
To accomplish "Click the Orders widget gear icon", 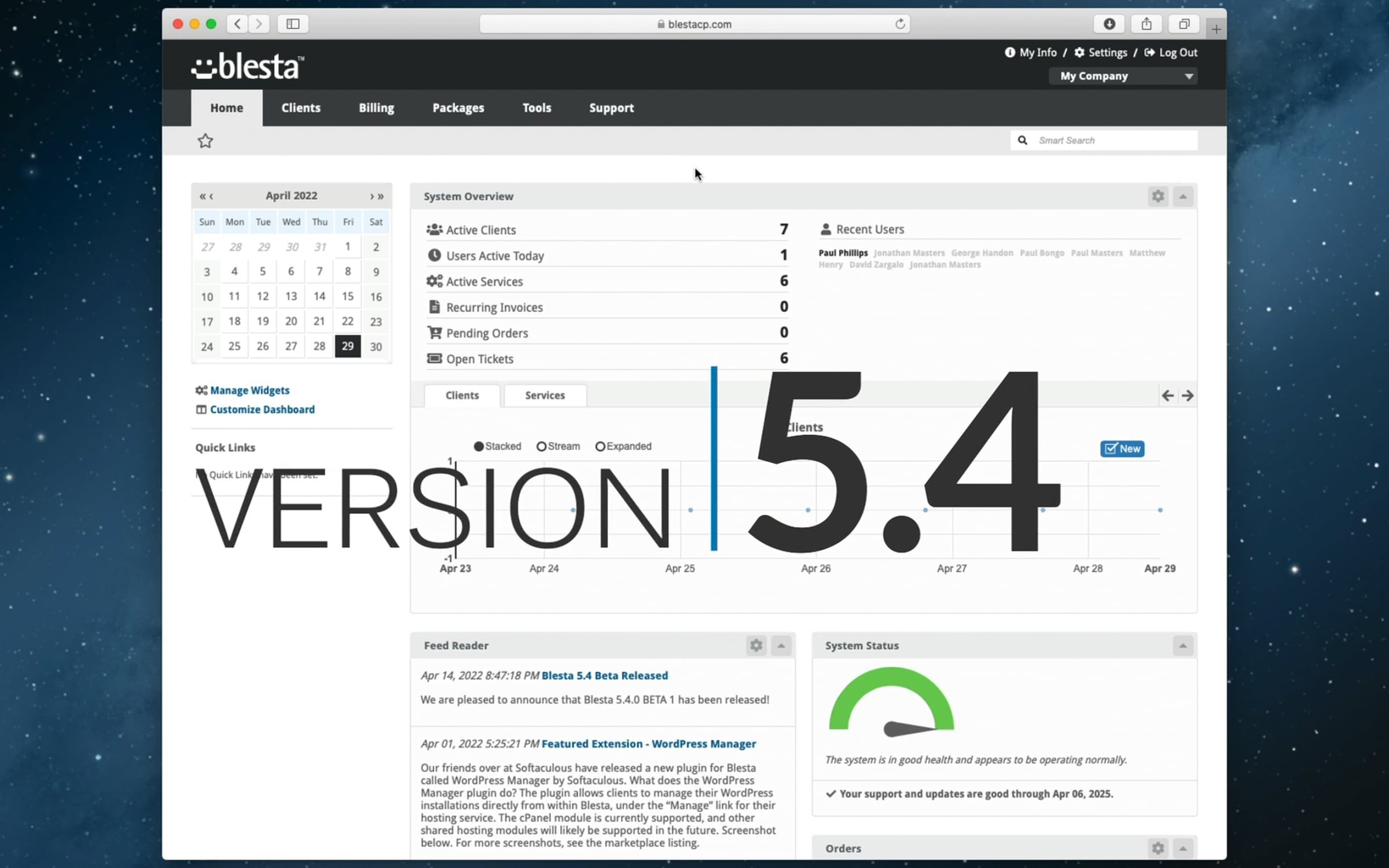I will [x=1157, y=848].
